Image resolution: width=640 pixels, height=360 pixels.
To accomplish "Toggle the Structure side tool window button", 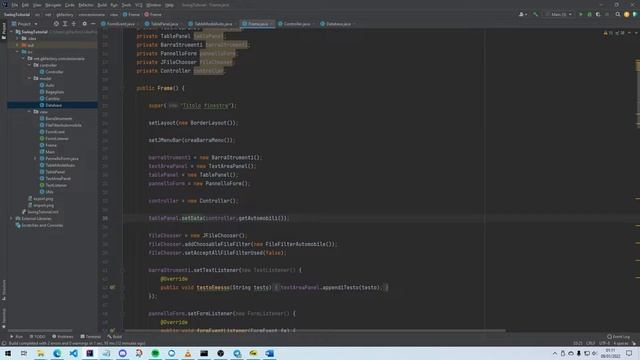I will click(4, 289).
